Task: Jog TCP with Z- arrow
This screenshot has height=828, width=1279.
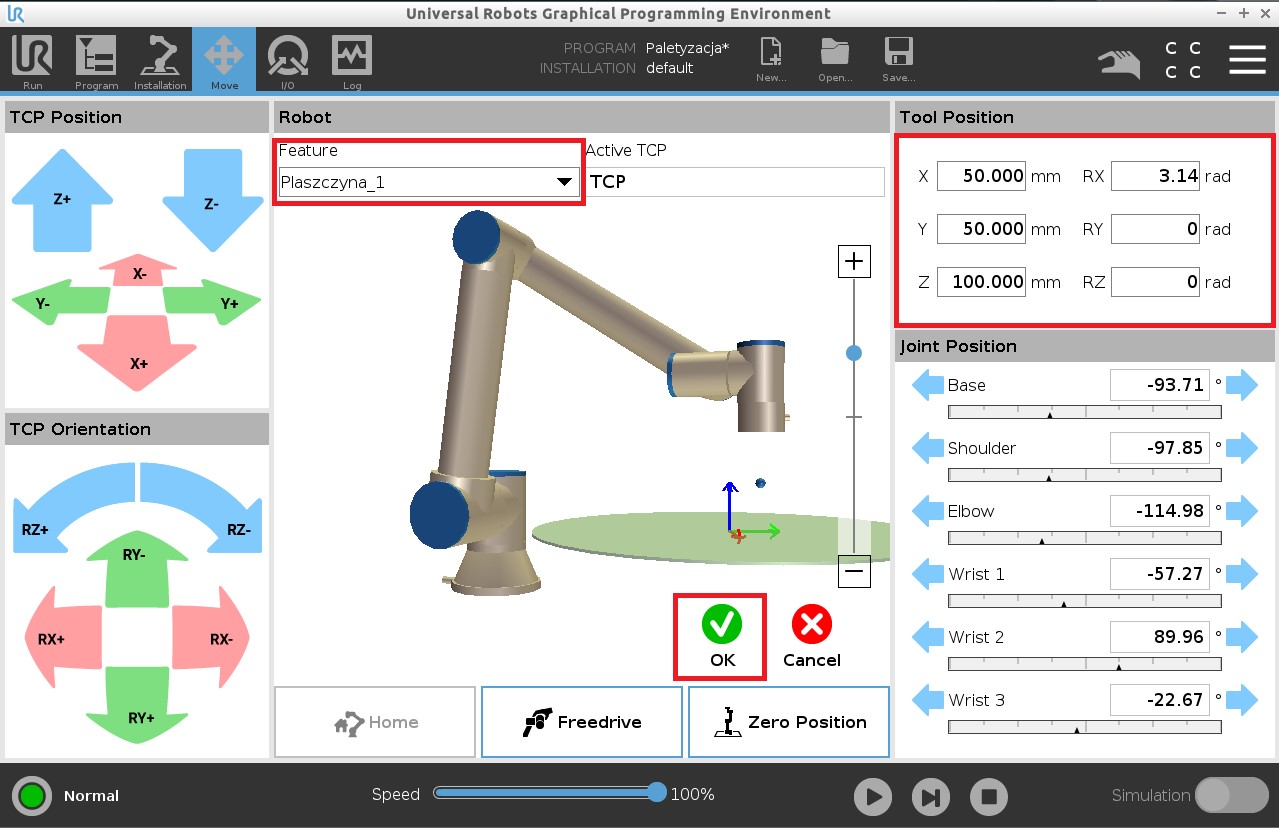Action: 212,200
